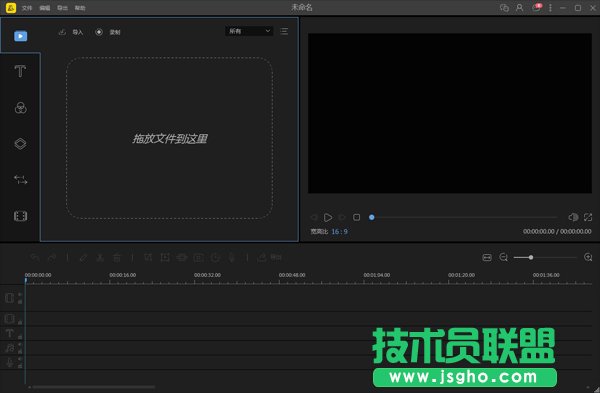Select the pencil Edit tool
The height and width of the screenshot is (393, 600).
coord(83,258)
